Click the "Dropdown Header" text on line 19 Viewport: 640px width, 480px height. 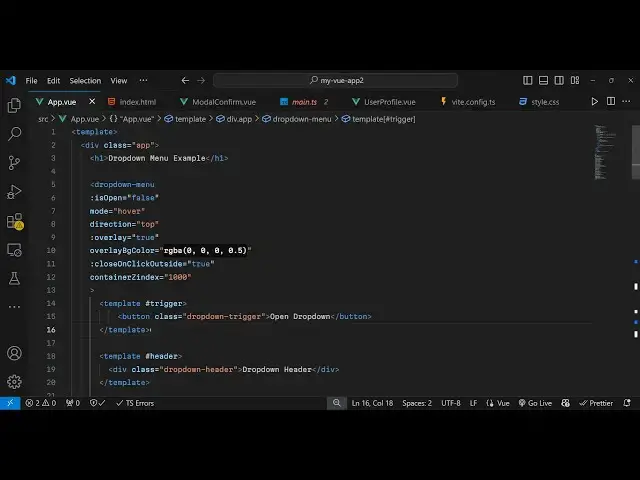pyautogui.click(x=277, y=370)
